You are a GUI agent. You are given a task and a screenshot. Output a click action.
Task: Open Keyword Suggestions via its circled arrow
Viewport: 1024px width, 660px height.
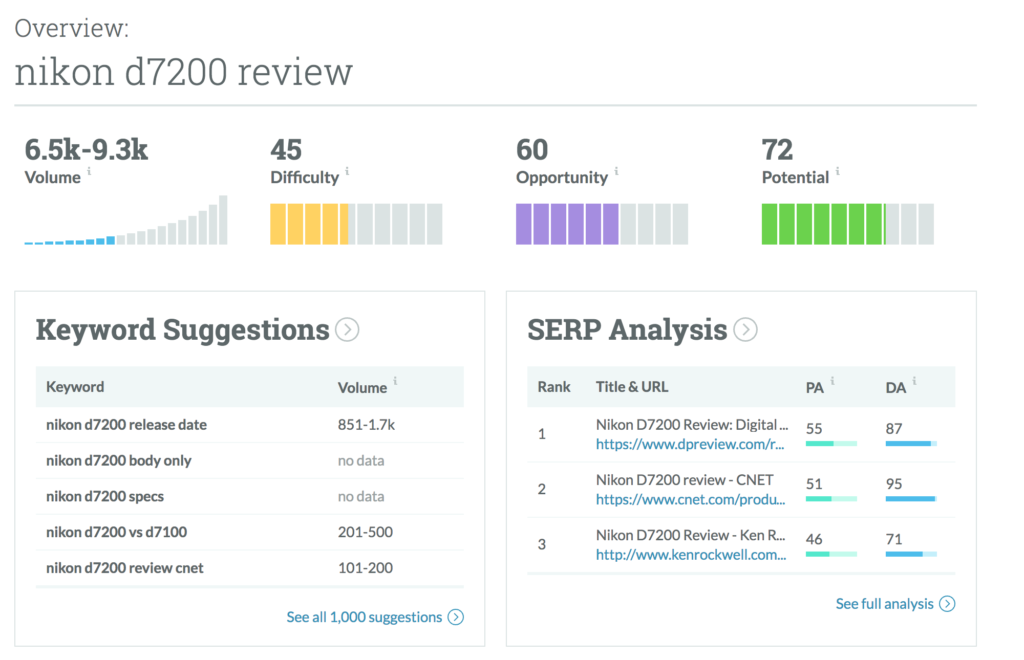click(x=347, y=330)
